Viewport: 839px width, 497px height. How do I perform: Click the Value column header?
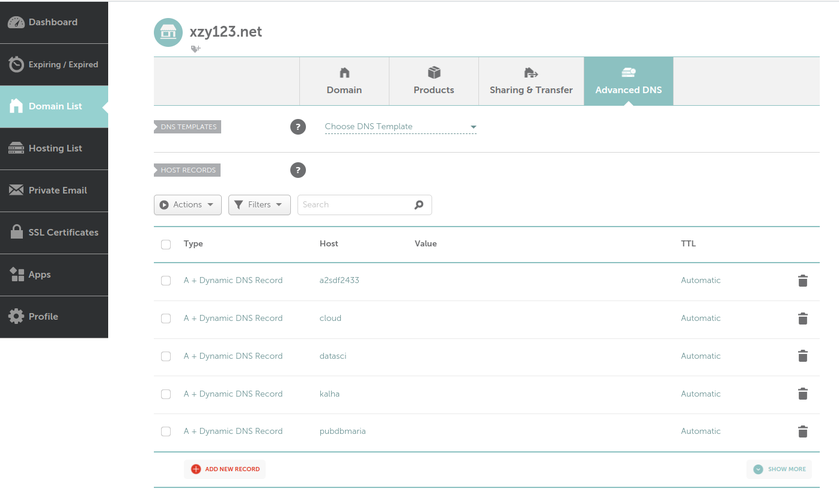pyautogui.click(x=425, y=244)
